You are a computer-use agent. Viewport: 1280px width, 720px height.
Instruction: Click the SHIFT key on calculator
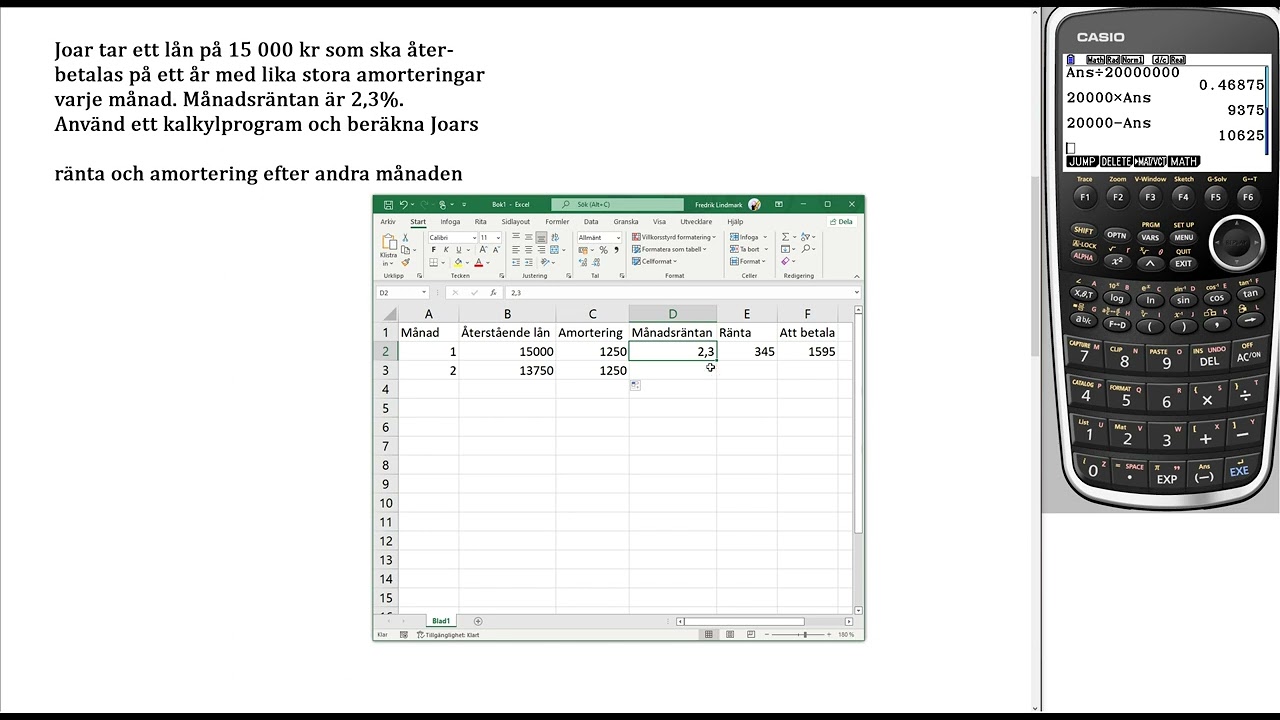click(1084, 230)
